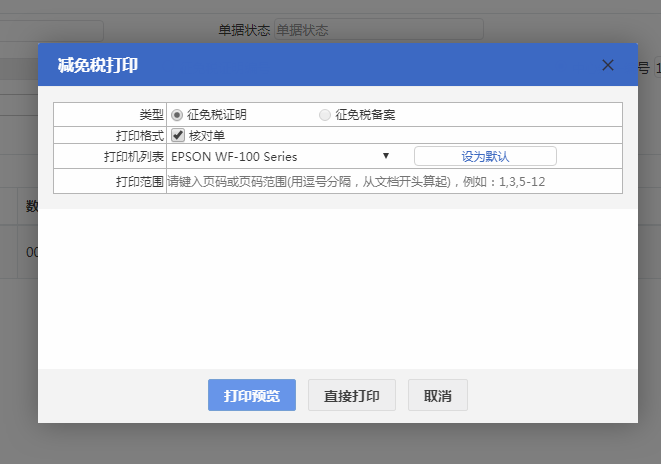The width and height of the screenshot is (661, 464).
Task: Focus the 打印范围 page range input field
Action: point(394,182)
